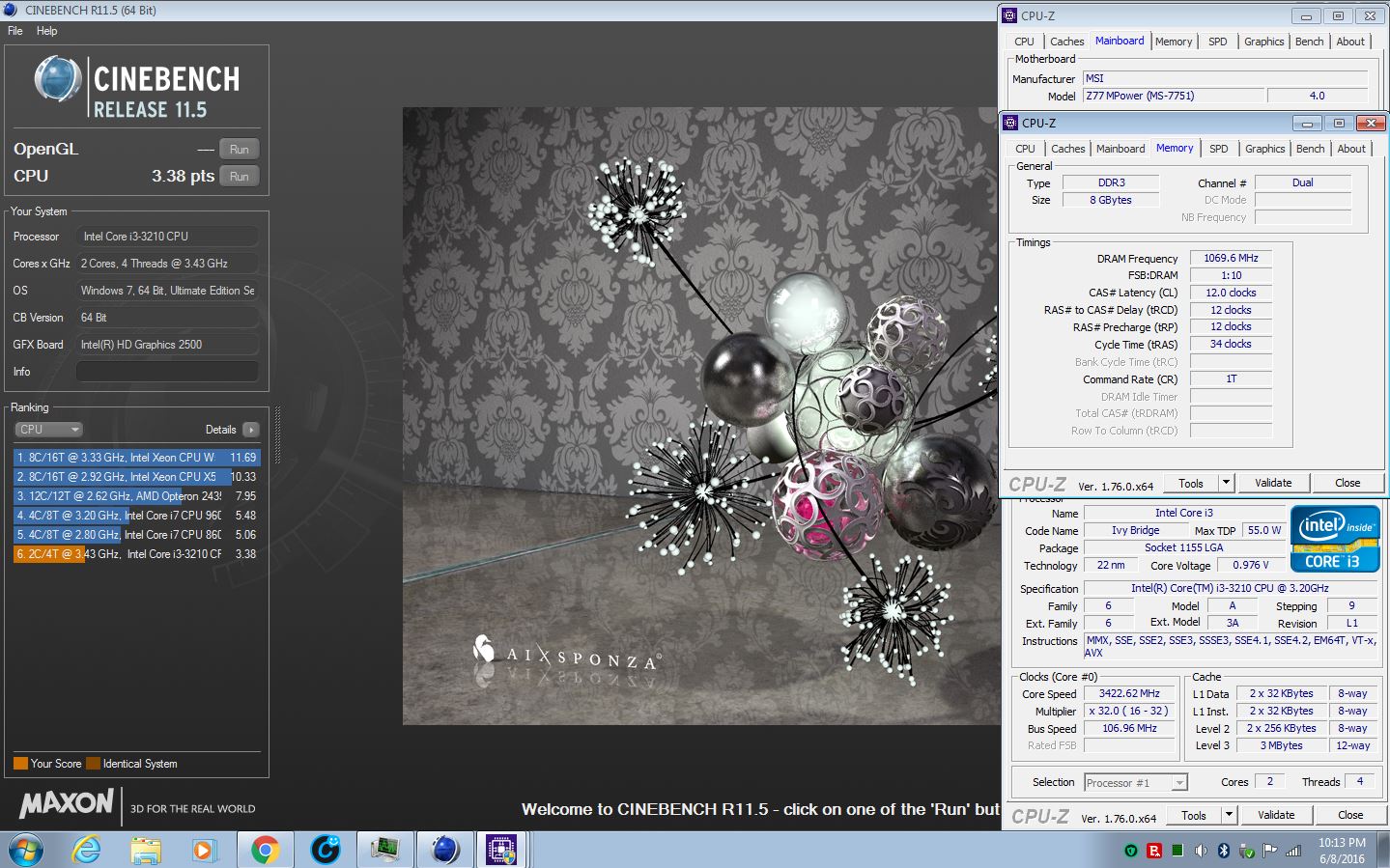Image resolution: width=1390 pixels, height=868 pixels.
Task: Switch to CPU-Z taskbar icon
Action: pyautogui.click(x=501, y=850)
